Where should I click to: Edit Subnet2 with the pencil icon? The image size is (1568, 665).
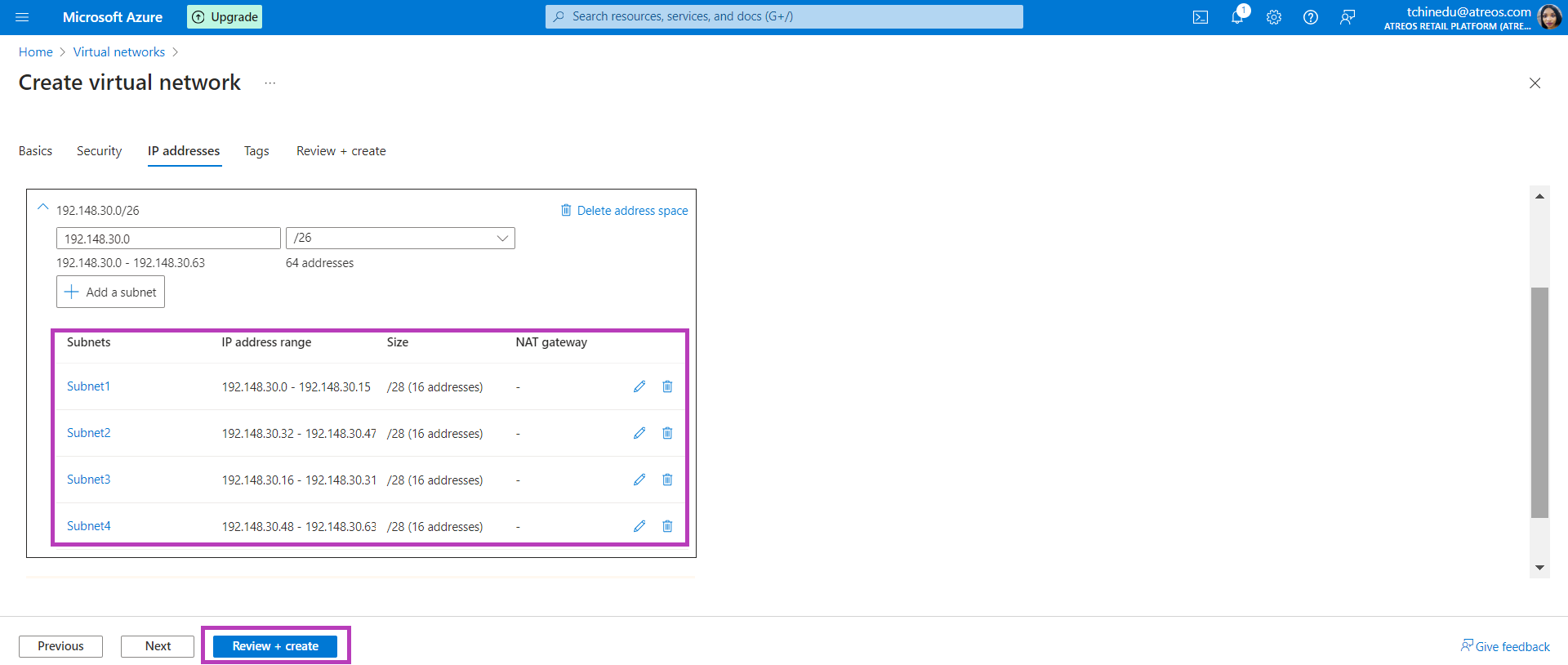[x=639, y=433]
